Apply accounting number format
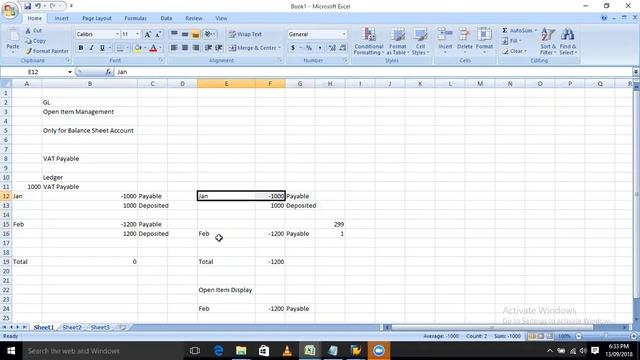 point(293,48)
